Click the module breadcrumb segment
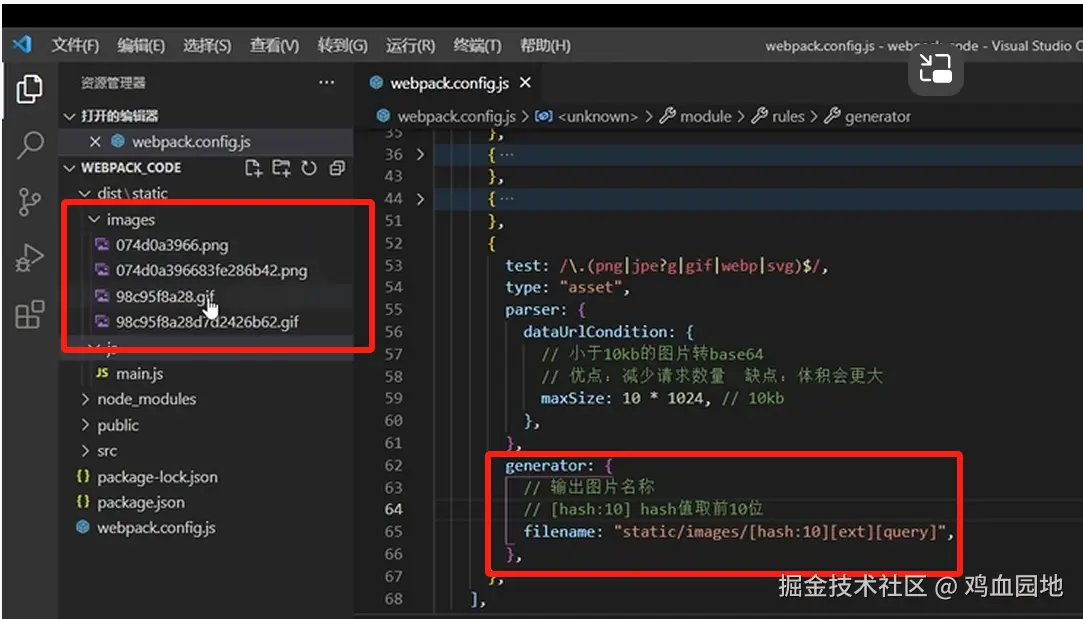The image size is (1083, 619). [705, 117]
